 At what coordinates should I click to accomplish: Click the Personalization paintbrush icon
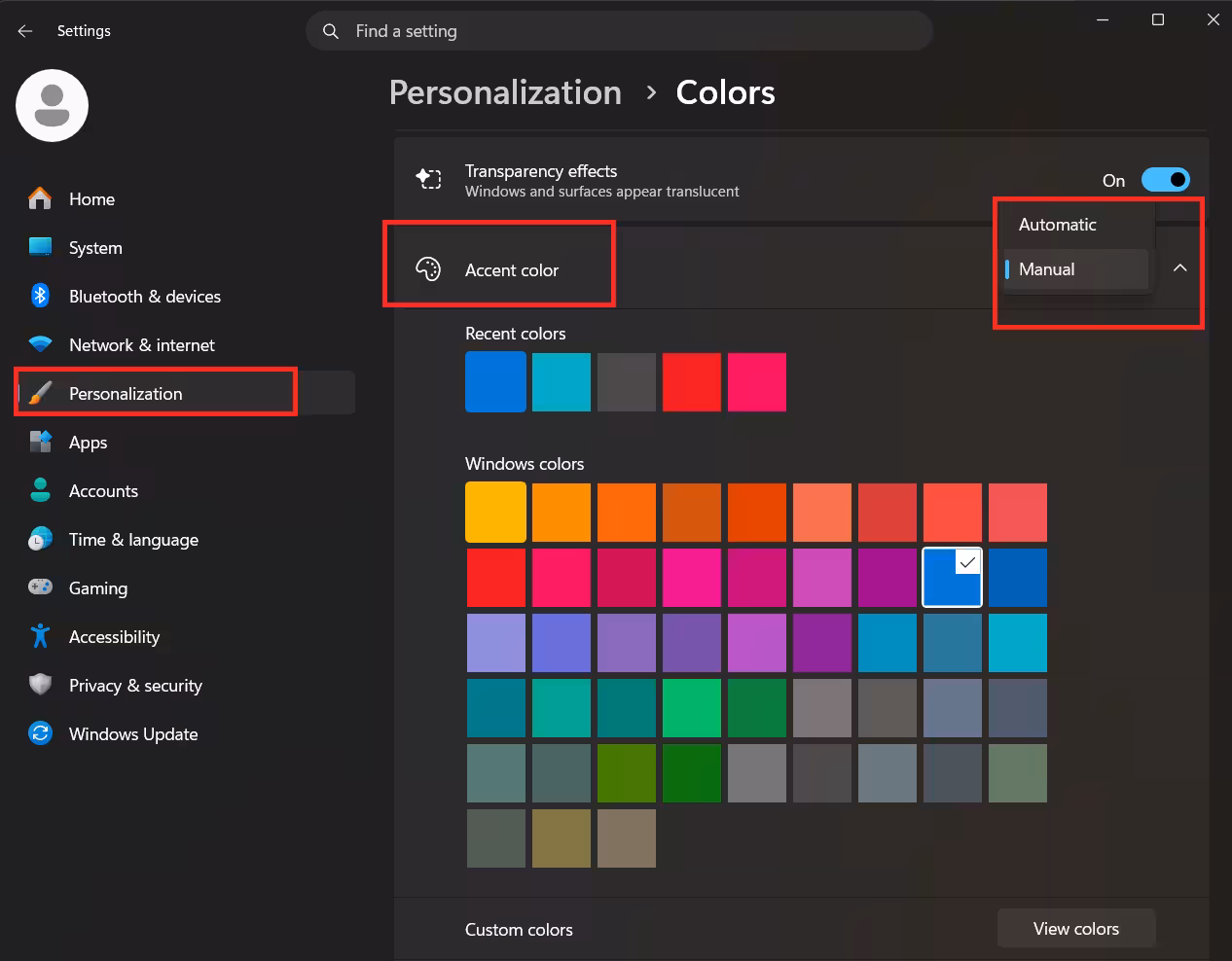pyautogui.click(x=40, y=393)
